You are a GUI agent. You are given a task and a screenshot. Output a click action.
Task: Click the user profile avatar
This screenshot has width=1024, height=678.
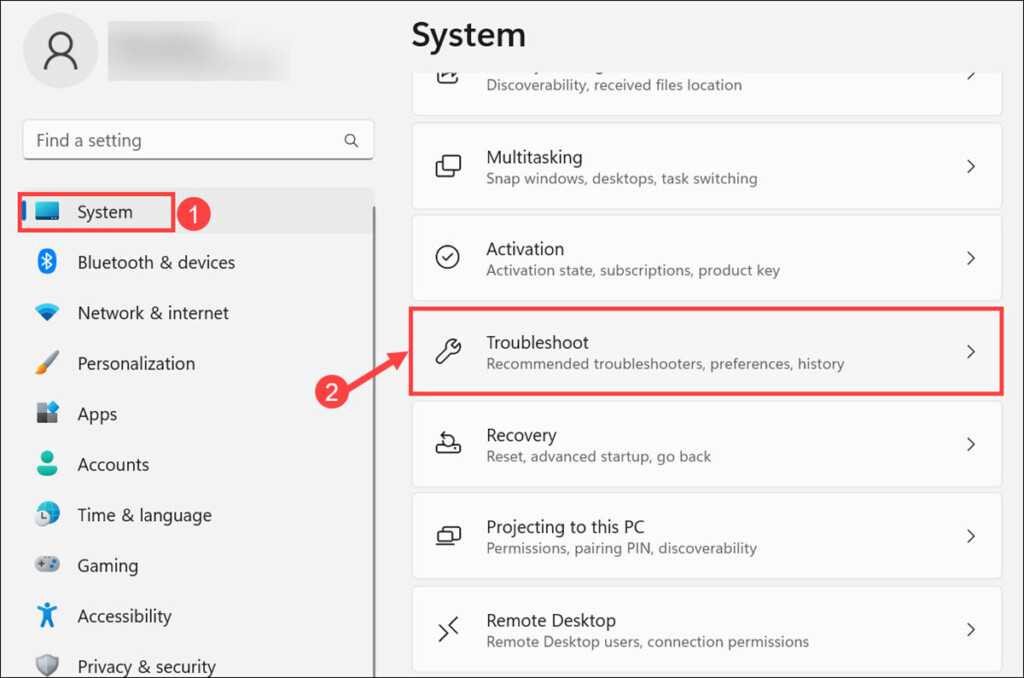[x=61, y=50]
